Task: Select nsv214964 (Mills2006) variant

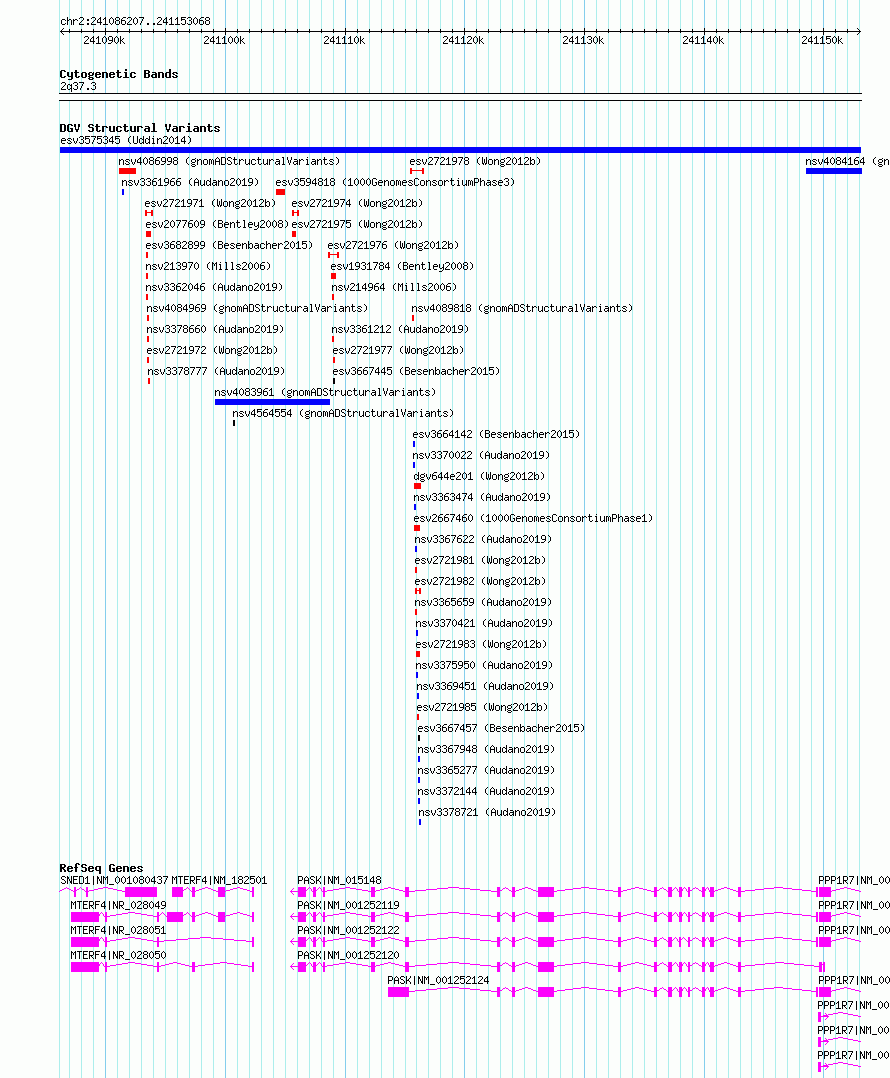Action: tap(394, 287)
